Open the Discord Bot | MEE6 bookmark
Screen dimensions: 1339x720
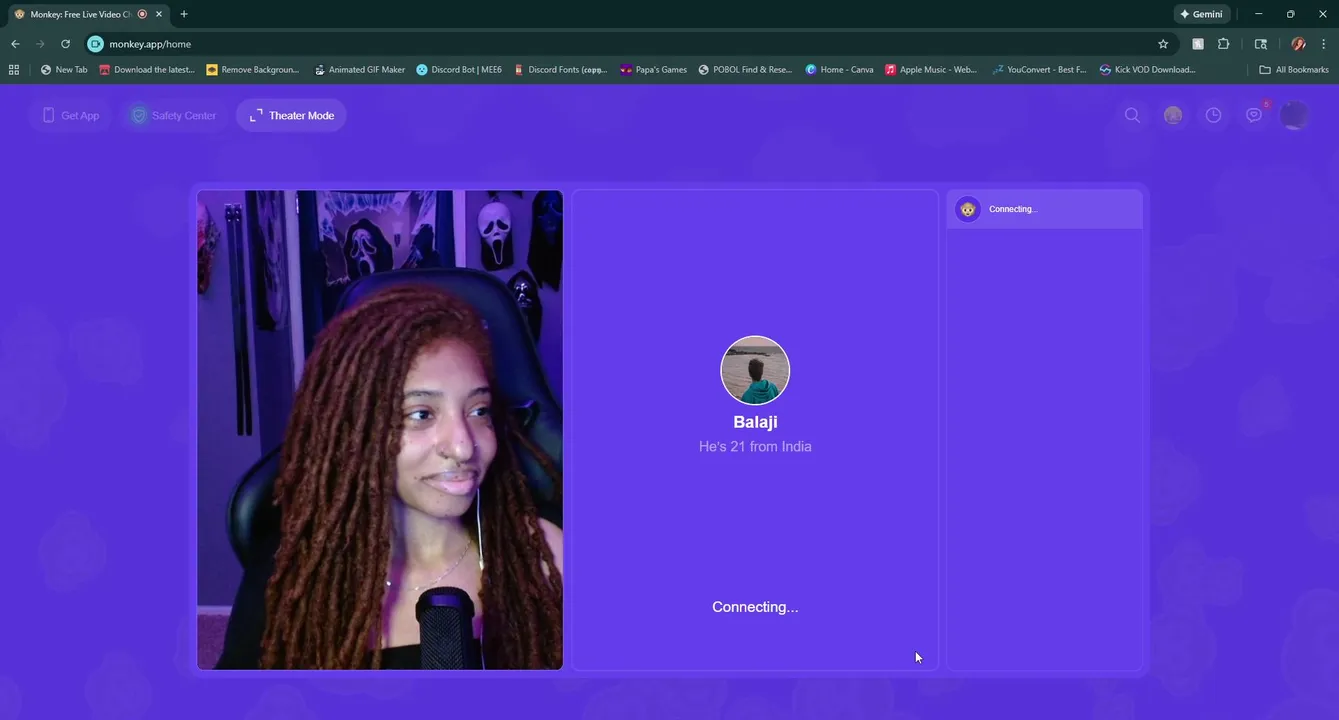(x=459, y=70)
